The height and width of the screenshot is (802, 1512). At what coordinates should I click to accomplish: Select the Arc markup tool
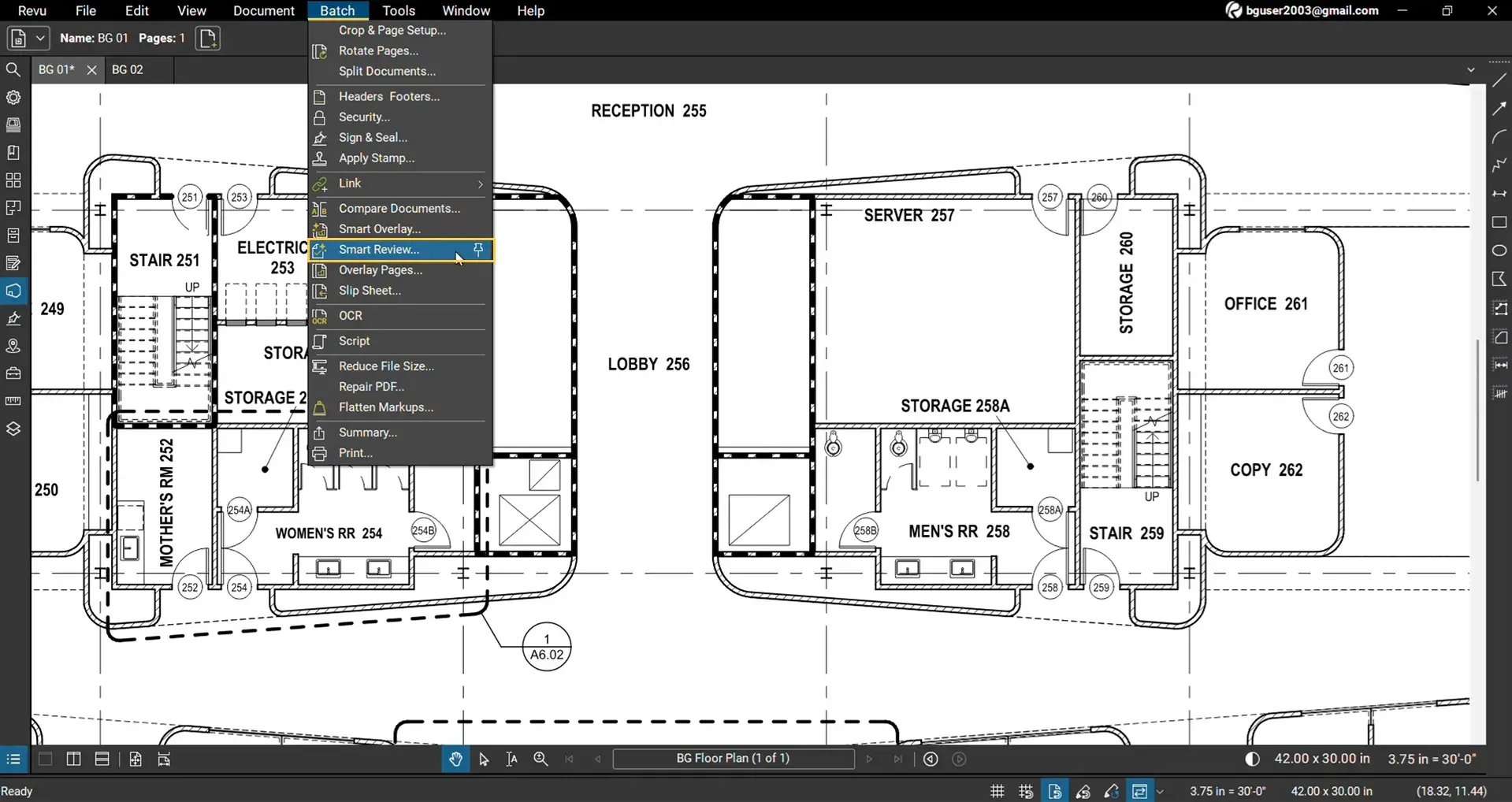coord(1499,137)
